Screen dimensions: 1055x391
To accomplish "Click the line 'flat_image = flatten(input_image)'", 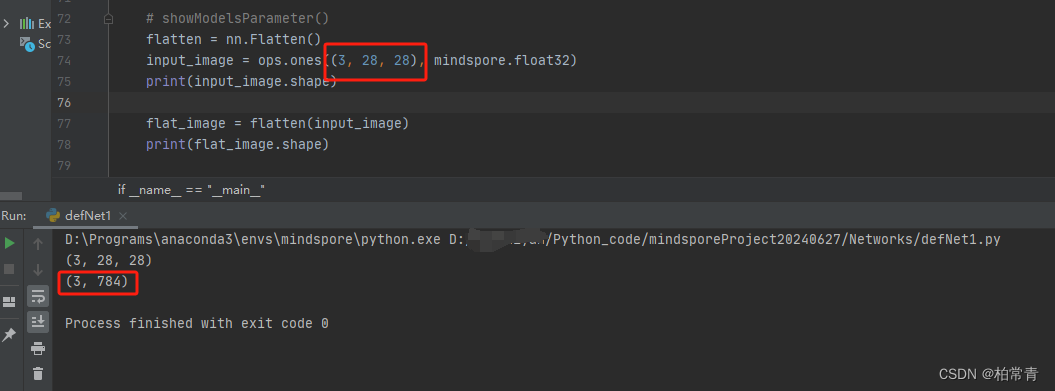I will tap(277, 123).
